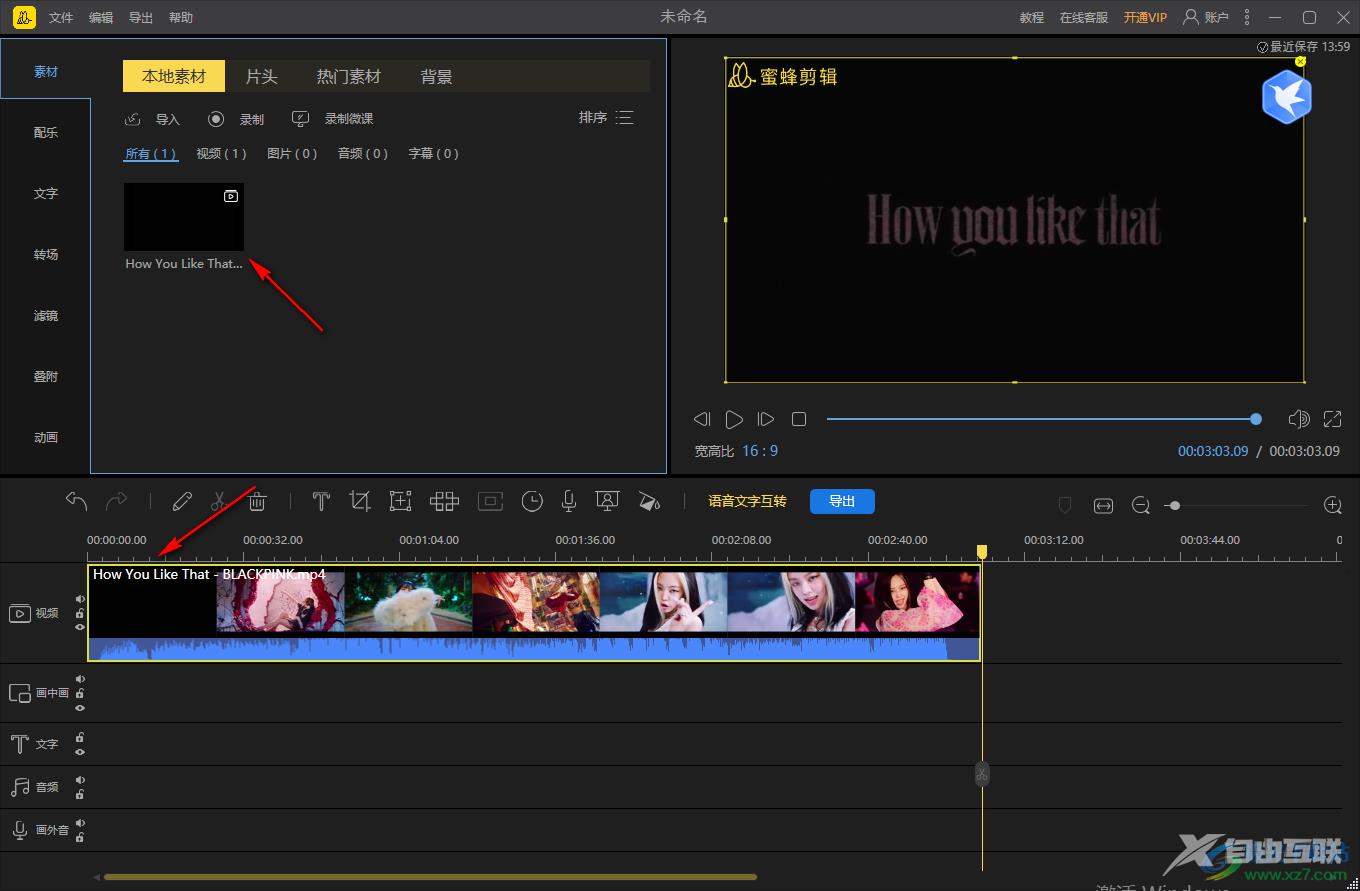Image resolution: width=1360 pixels, height=891 pixels.
Task: Click the 录制微课 screen icon
Action: click(301, 119)
